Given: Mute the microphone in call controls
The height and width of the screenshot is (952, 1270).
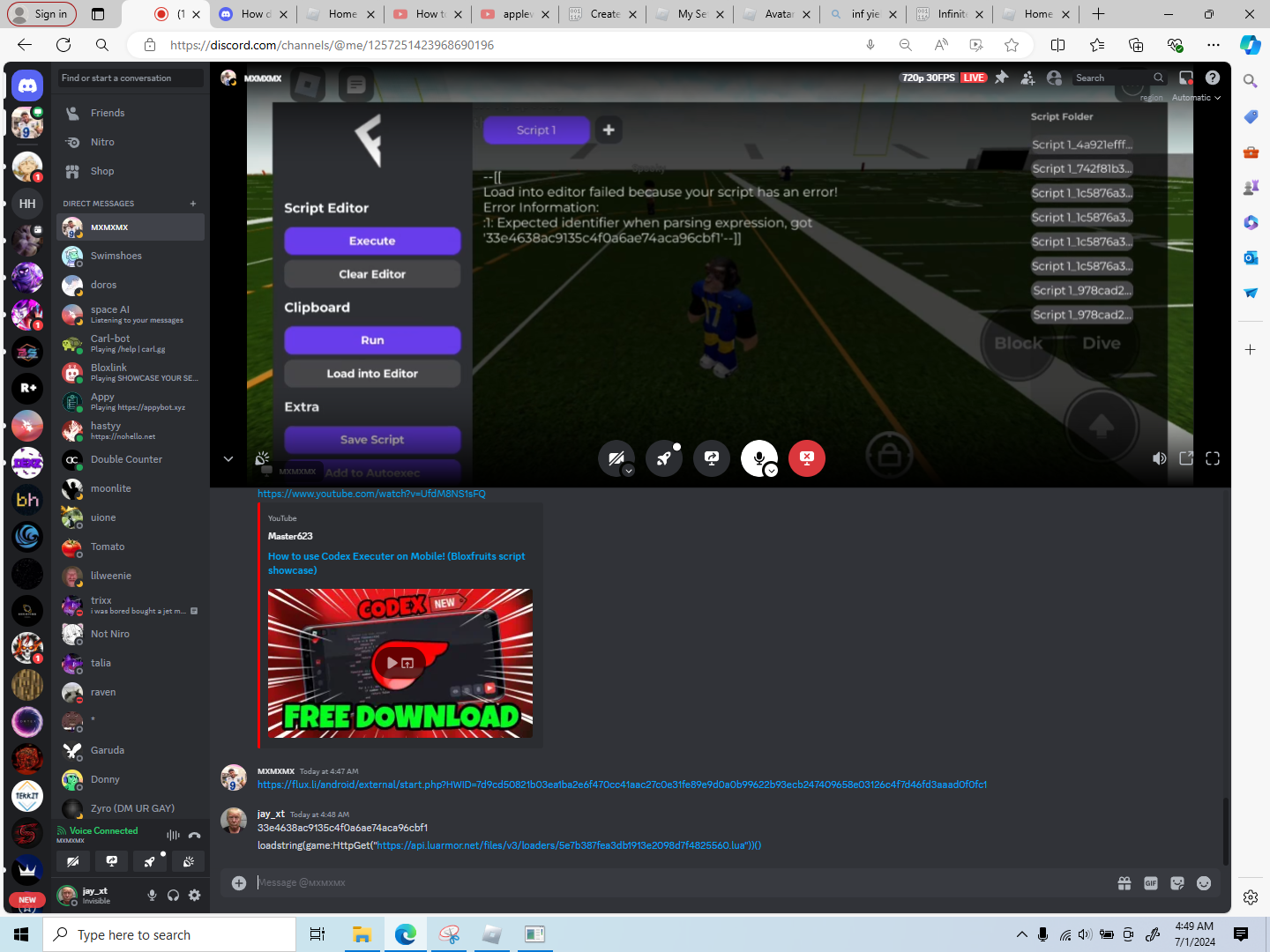Looking at the screenshot, I should (759, 457).
